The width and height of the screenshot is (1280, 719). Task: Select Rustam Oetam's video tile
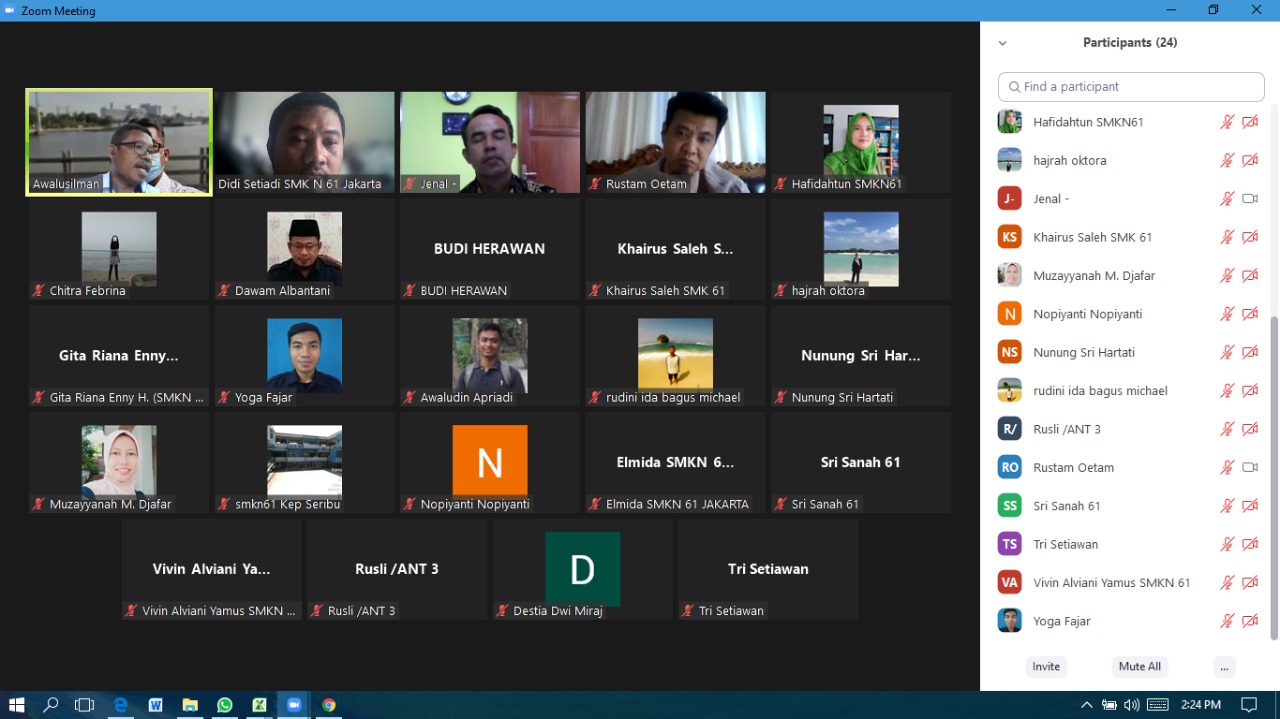pos(675,142)
